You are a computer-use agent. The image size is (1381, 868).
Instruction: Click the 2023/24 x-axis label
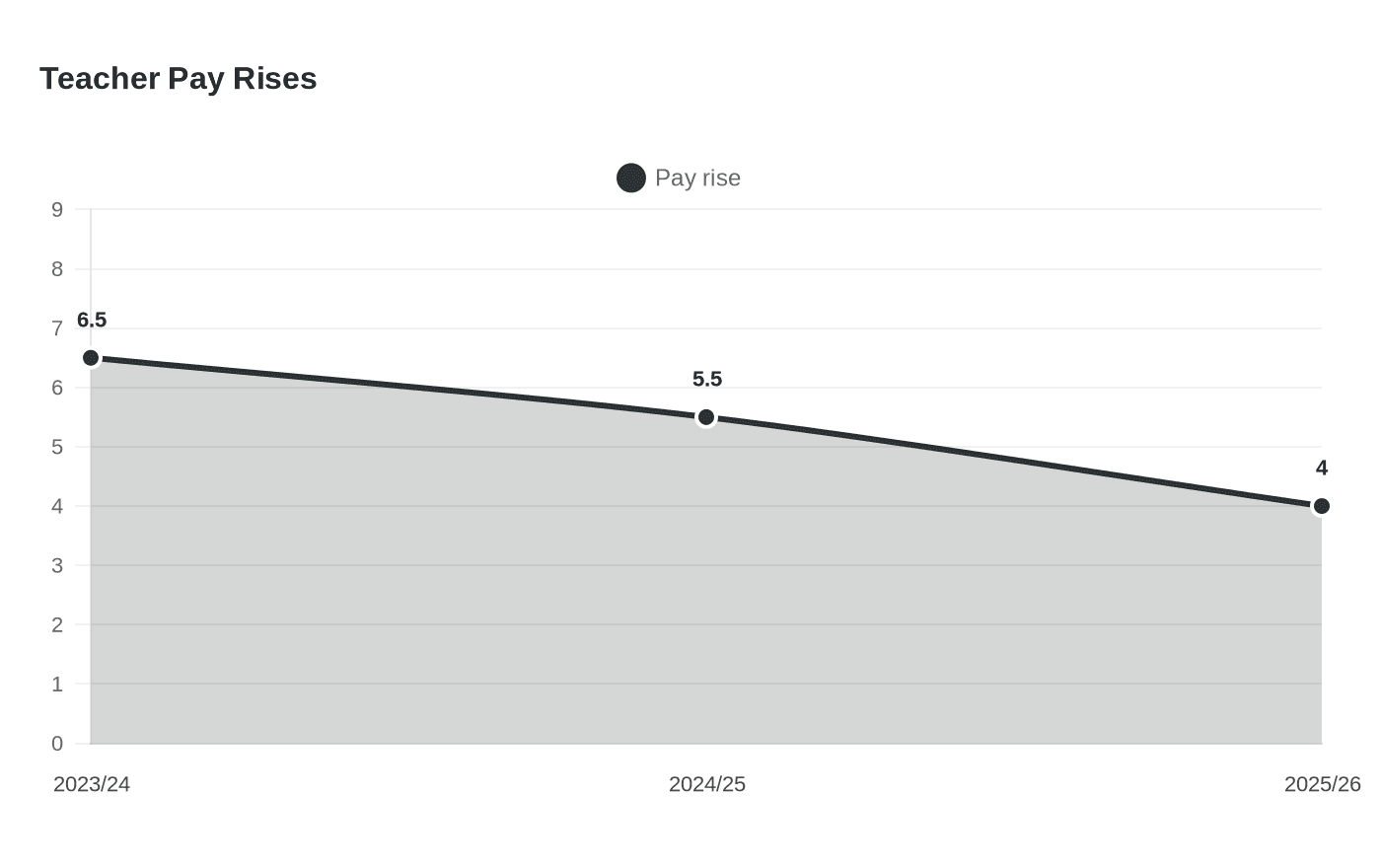92,784
